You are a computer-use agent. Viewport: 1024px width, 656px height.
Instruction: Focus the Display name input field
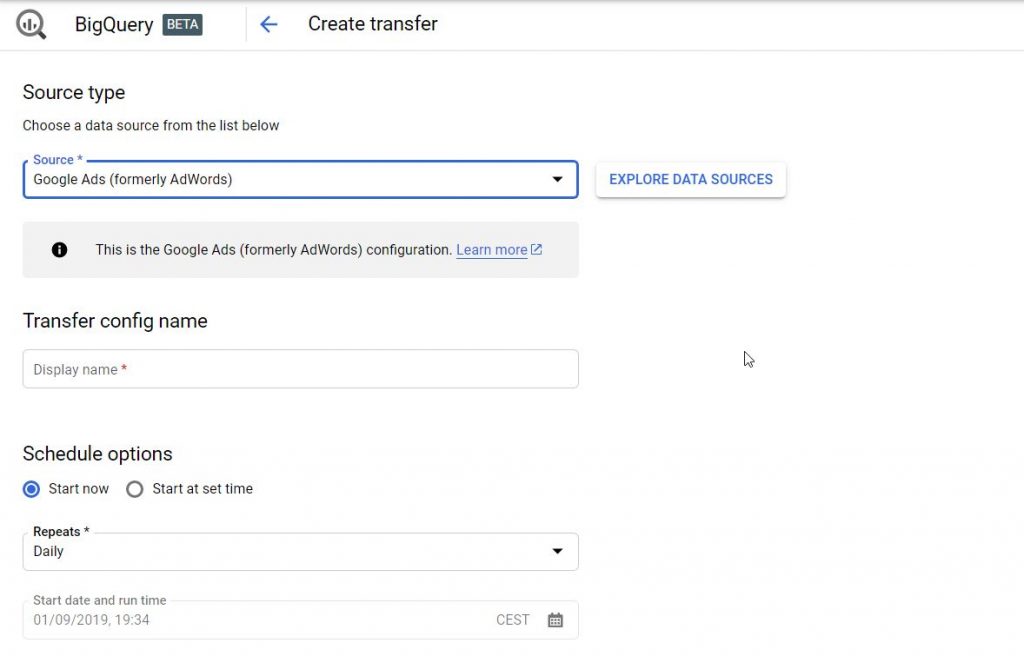300,369
